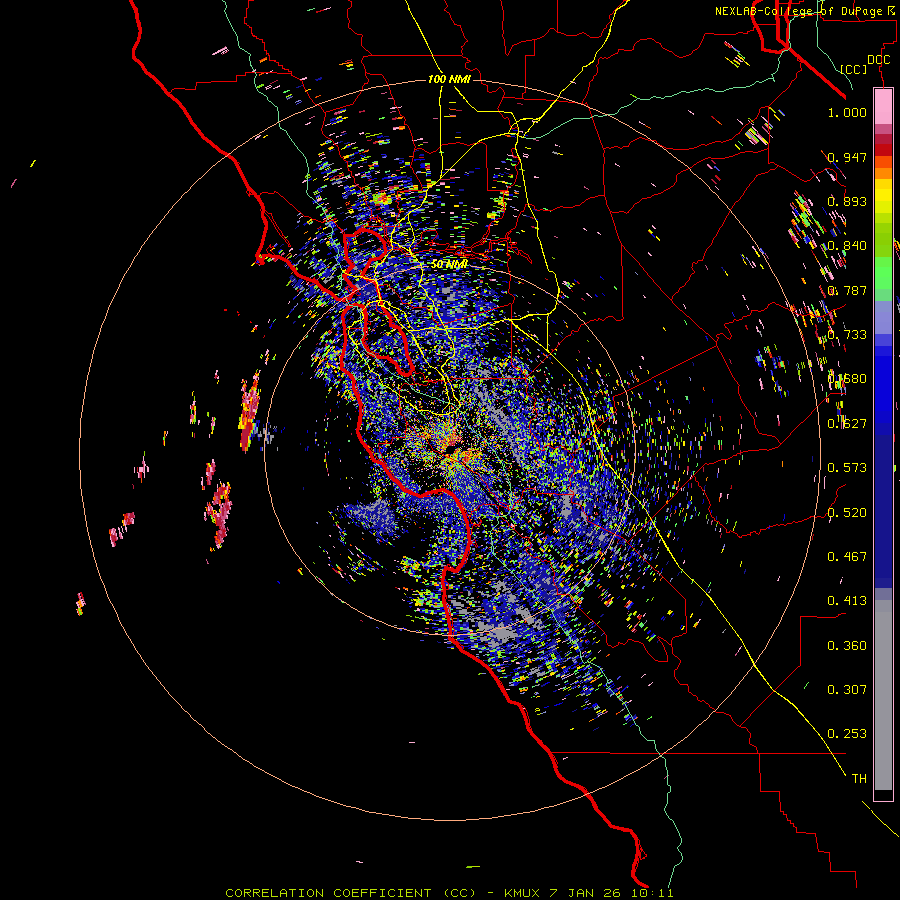Click the KMUX station identifier in the caption

click(x=522, y=893)
